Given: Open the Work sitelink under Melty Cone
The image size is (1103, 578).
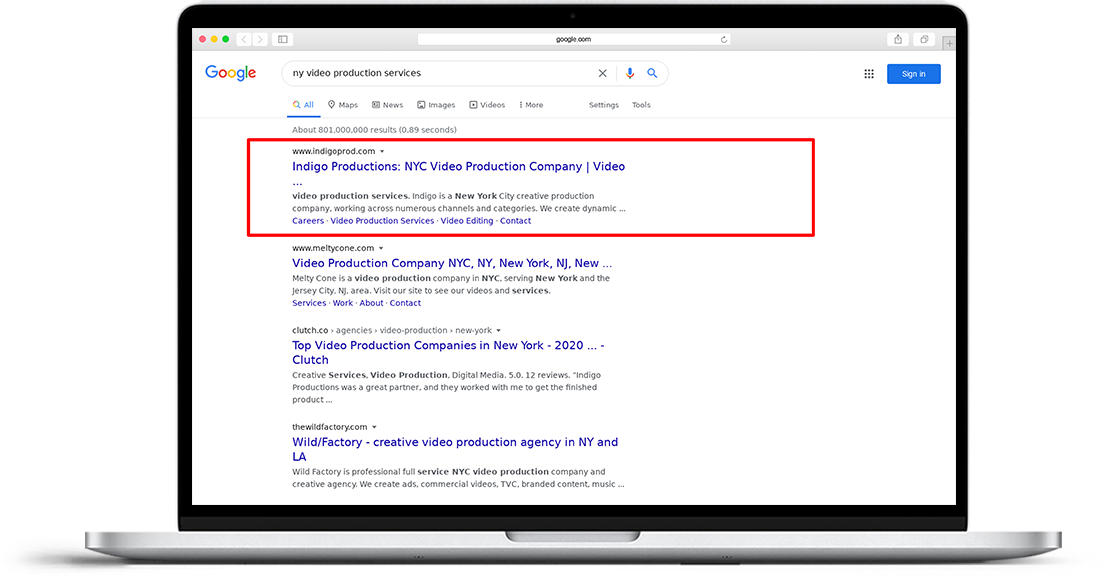Looking at the screenshot, I should pos(343,303).
